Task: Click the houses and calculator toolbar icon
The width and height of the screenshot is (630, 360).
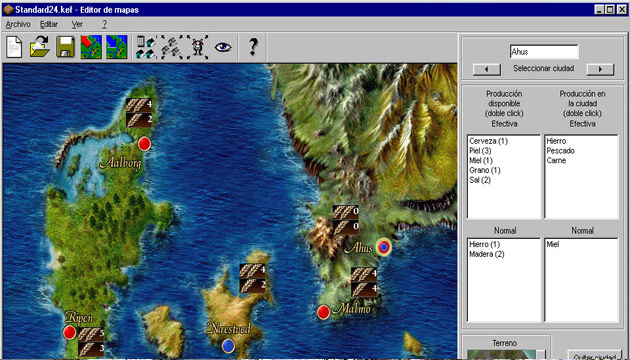Action: [x=145, y=47]
